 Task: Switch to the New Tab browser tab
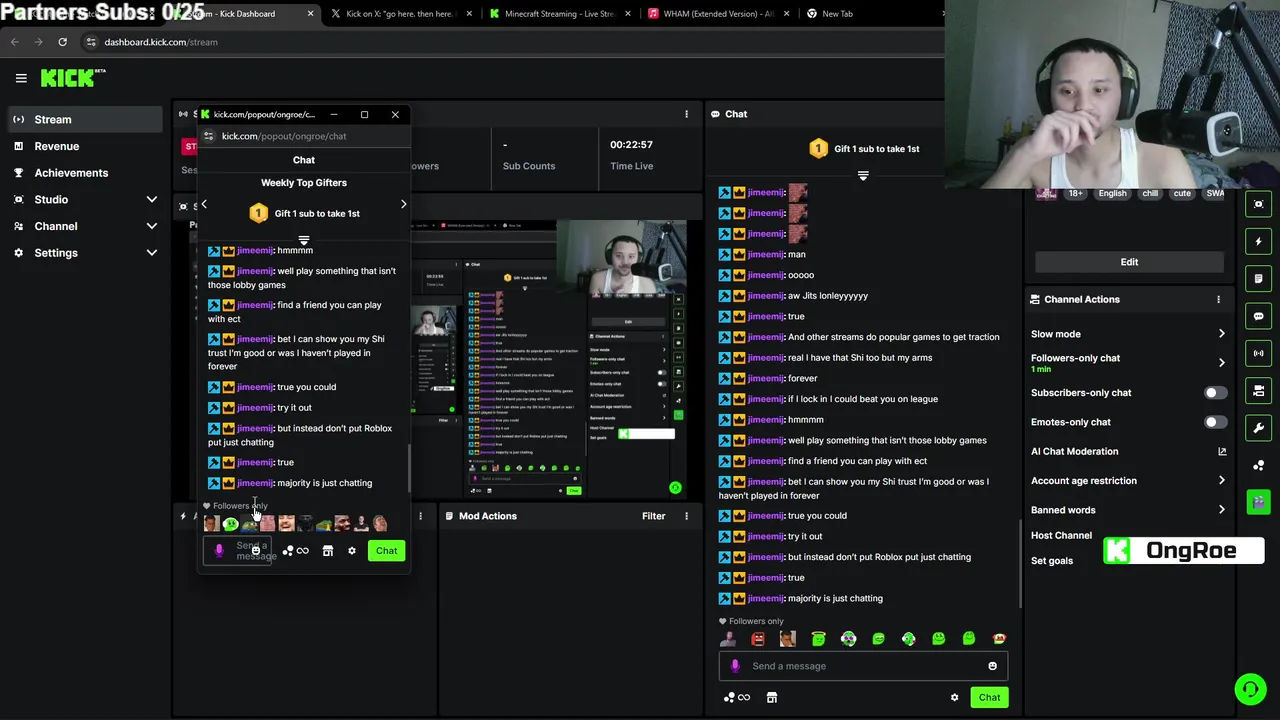point(837,14)
